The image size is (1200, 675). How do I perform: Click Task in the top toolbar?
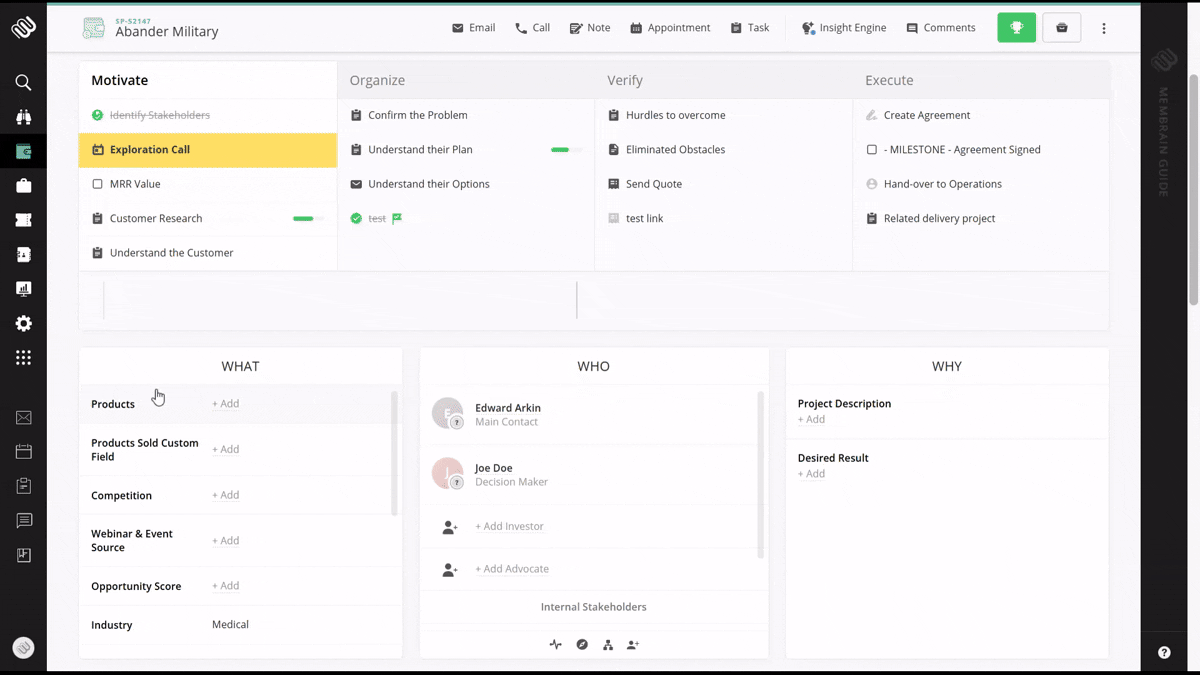pyautogui.click(x=750, y=28)
